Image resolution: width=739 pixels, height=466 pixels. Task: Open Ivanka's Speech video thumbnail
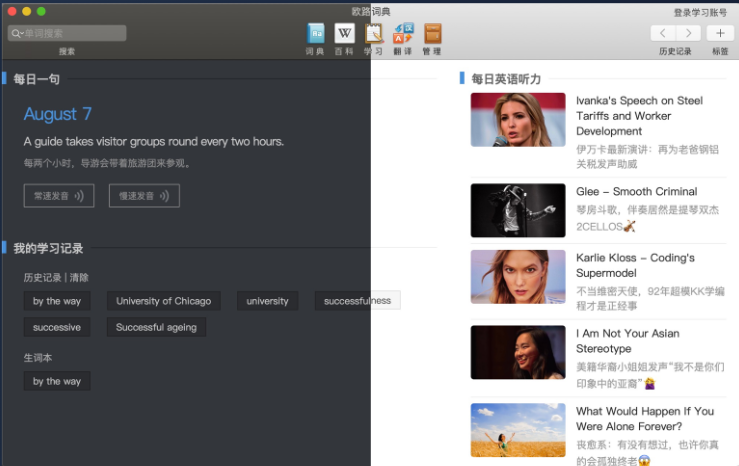point(518,120)
